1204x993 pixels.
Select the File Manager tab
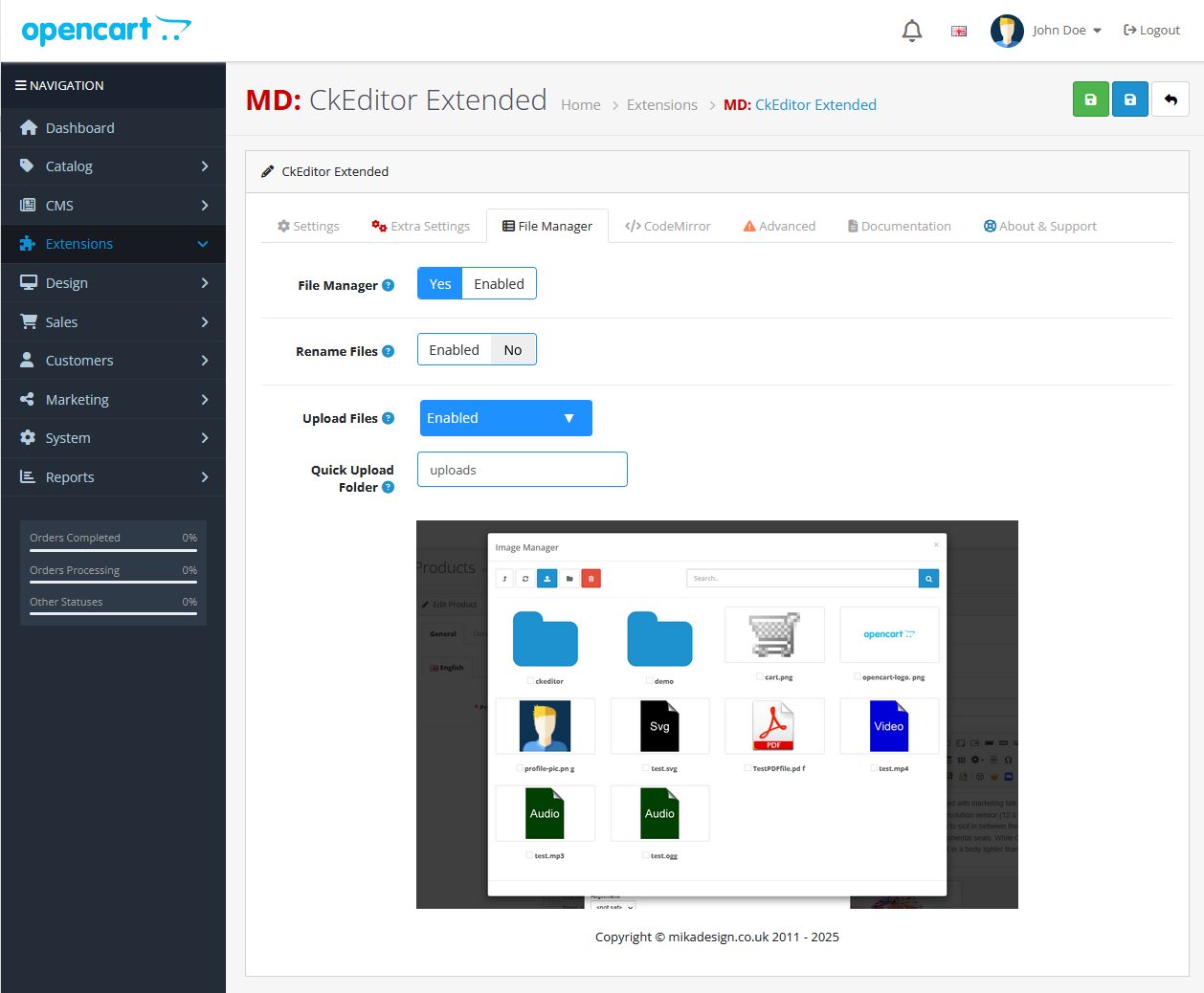coord(547,226)
